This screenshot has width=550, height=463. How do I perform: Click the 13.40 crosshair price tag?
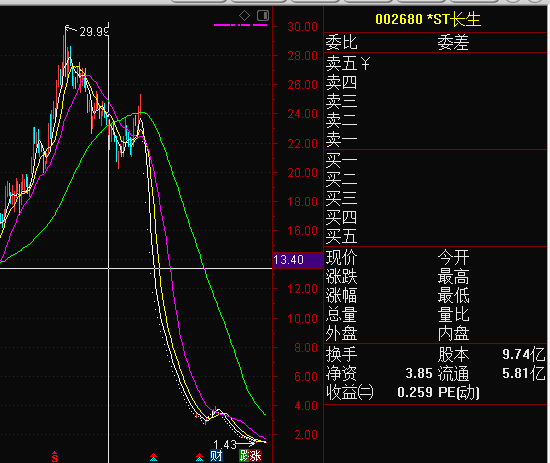(x=297, y=260)
